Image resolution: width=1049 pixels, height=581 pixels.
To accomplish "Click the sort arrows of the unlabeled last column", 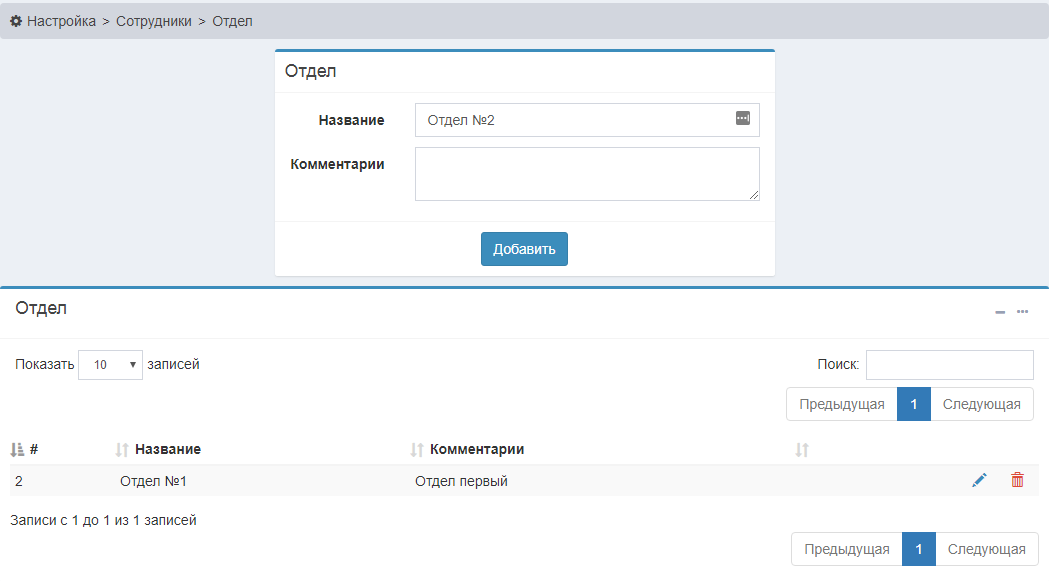I will click(x=802, y=450).
